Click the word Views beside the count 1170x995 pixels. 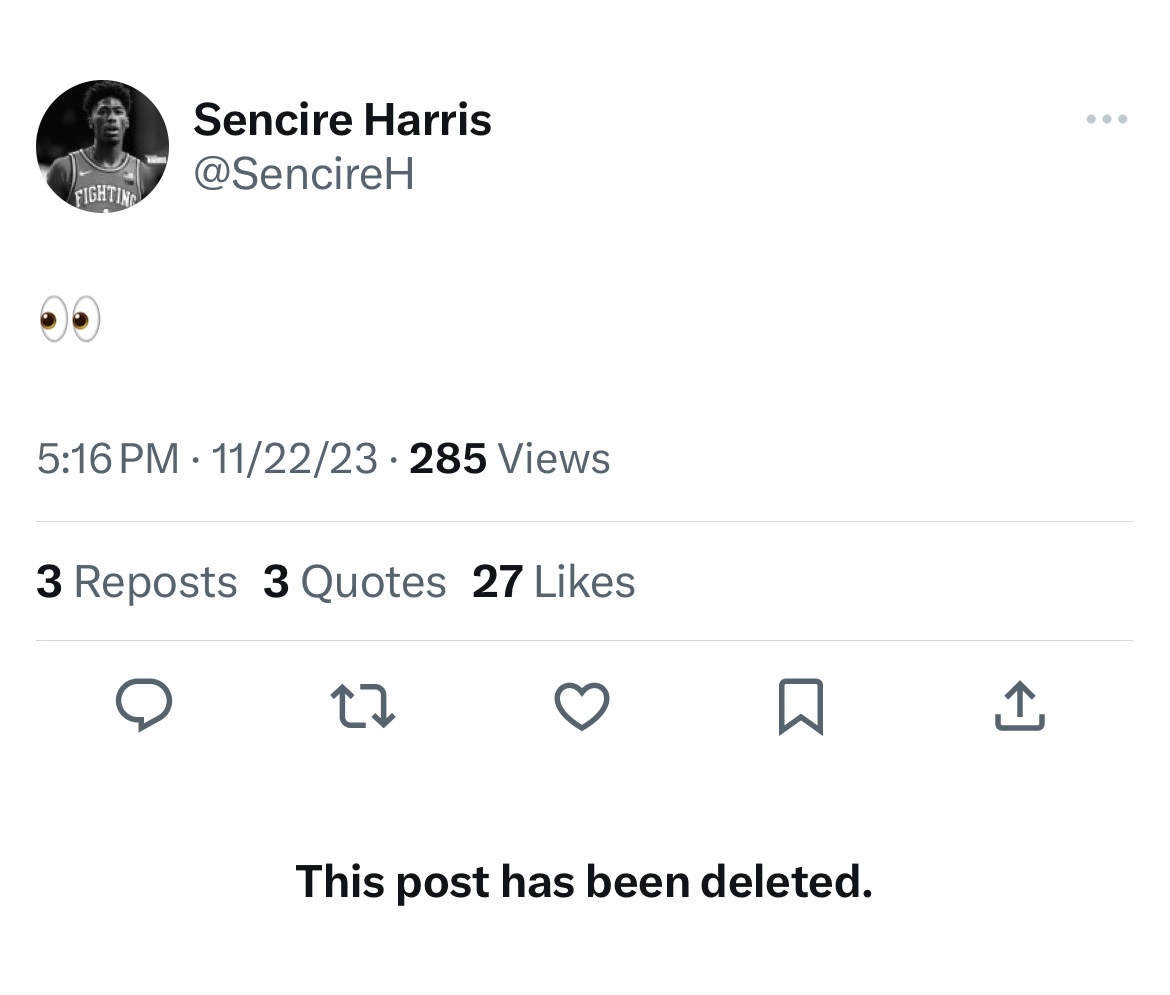[553, 459]
